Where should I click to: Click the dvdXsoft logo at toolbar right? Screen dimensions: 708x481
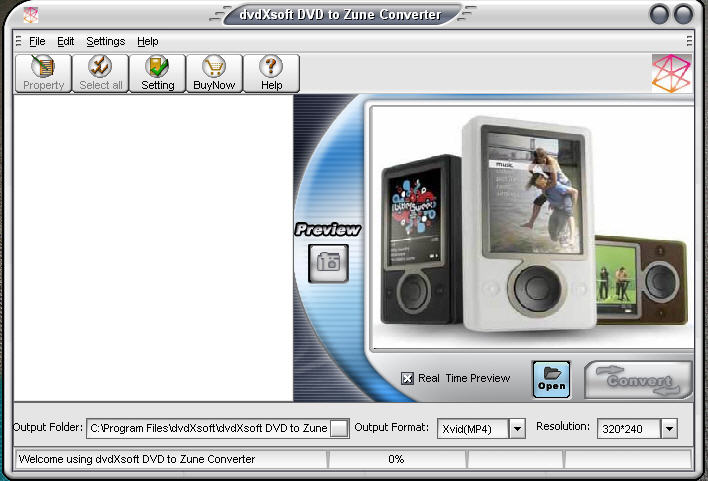[x=671, y=74]
